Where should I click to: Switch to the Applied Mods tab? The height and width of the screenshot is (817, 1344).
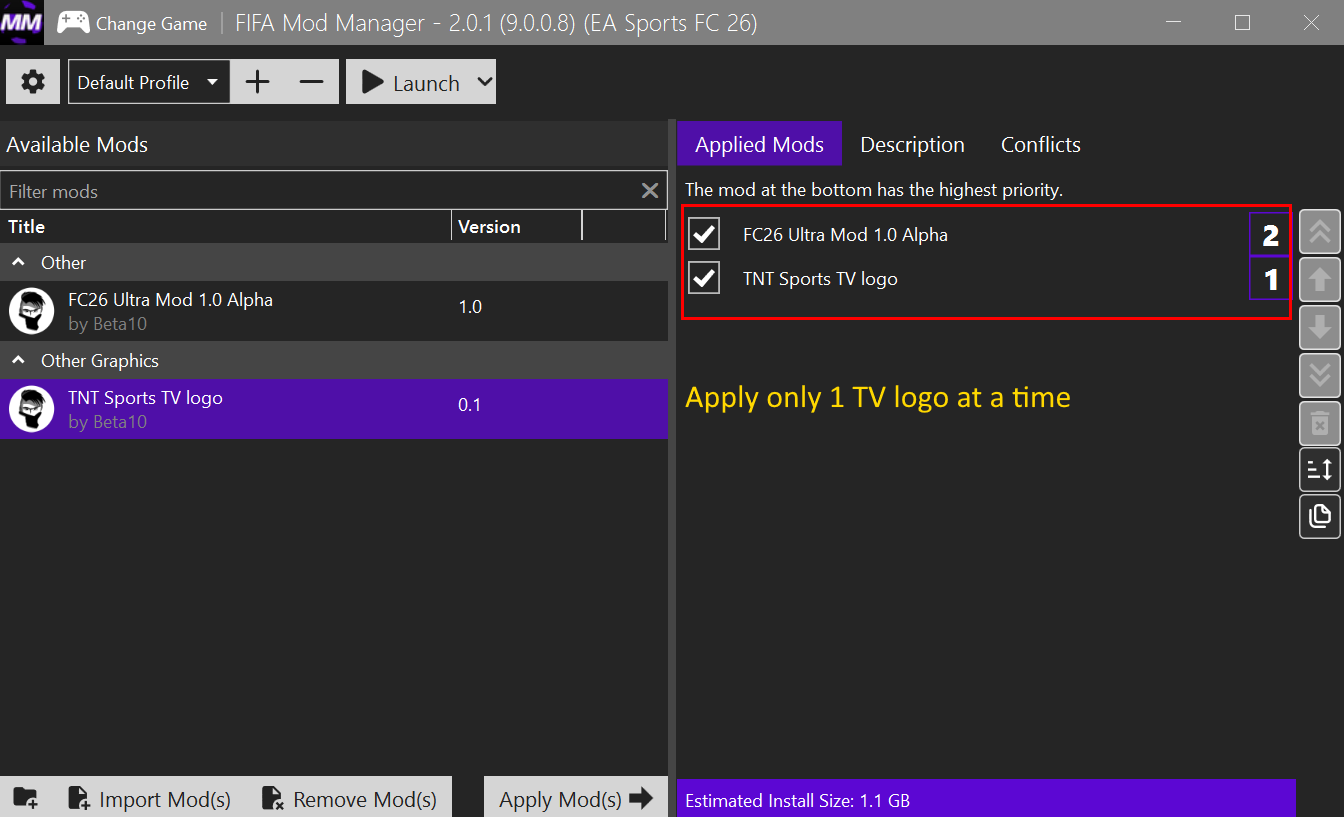759,144
